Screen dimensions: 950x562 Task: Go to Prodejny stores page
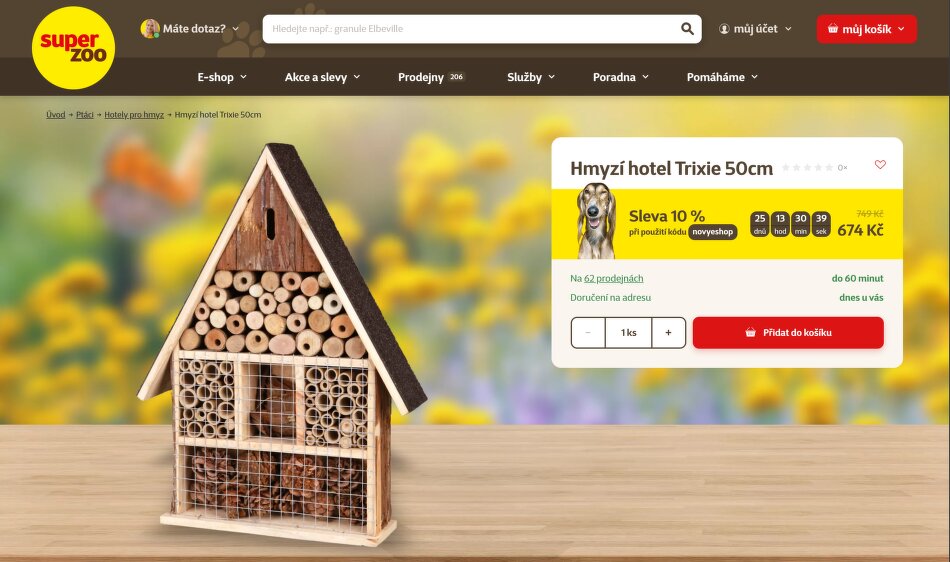pyautogui.click(x=431, y=77)
